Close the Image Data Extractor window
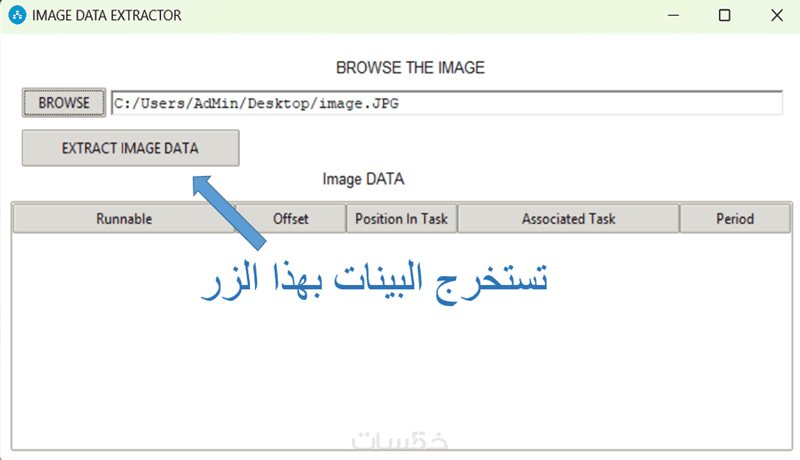Viewport: 800px width, 460px height. (x=777, y=16)
